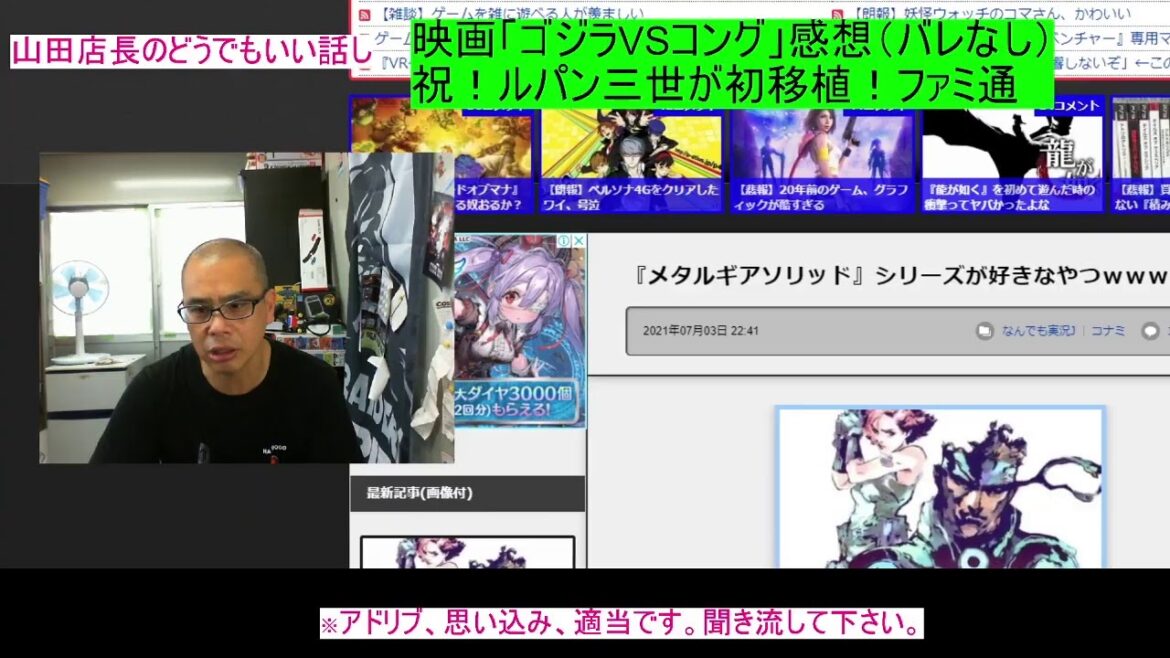
Task: Open first thumbnail under 最新記事(画像付)
Action: point(467,553)
